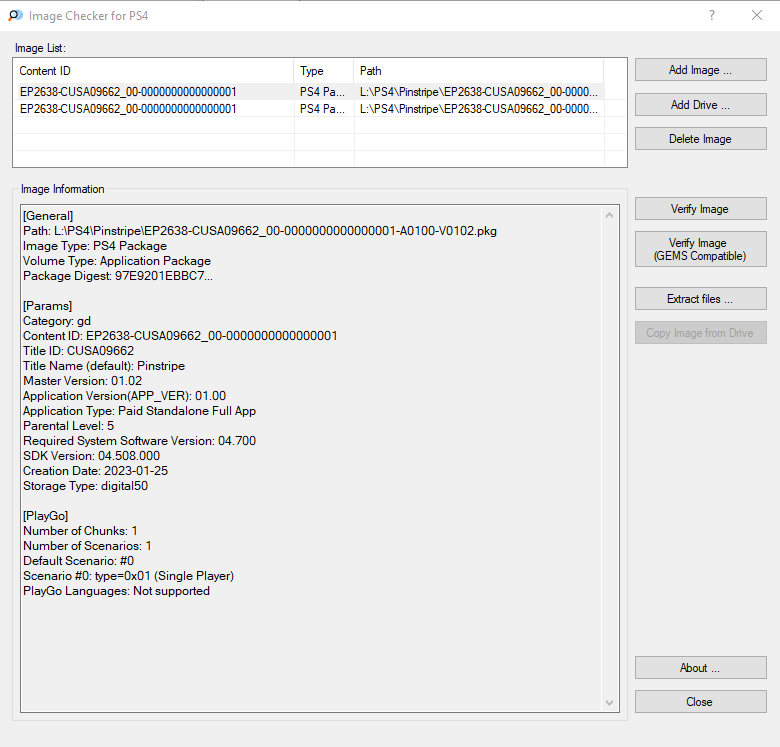
Task: Select the first image list row
Action: coord(309,92)
